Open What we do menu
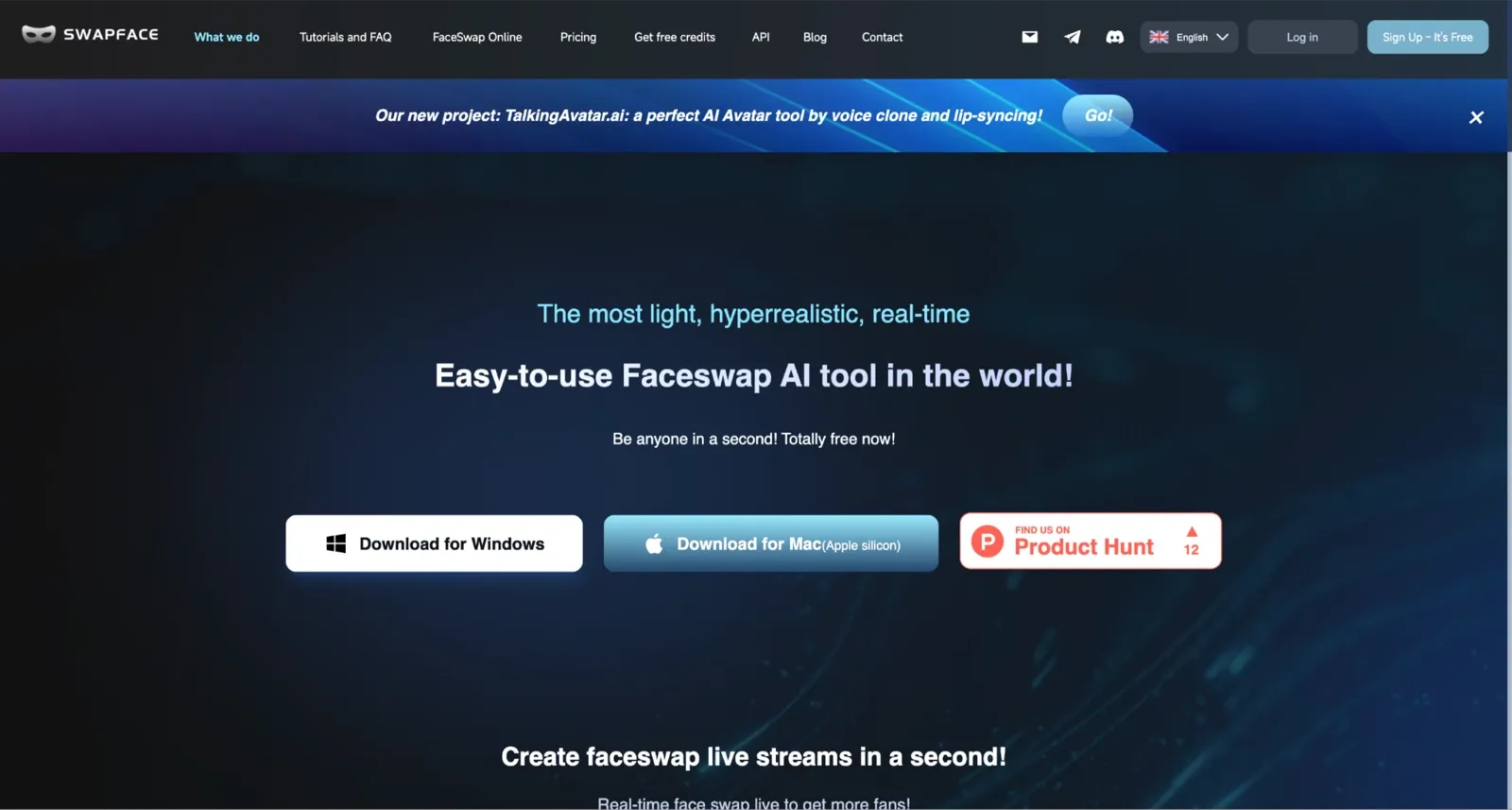The image size is (1512, 810). tap(227, 37)
